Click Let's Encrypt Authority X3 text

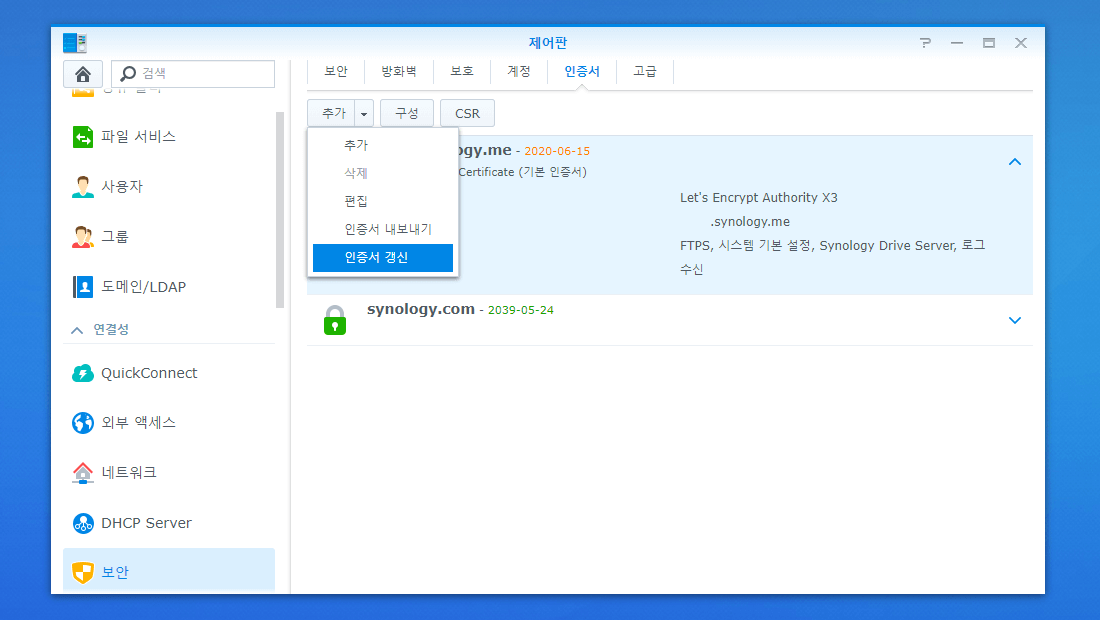[758, 198]
